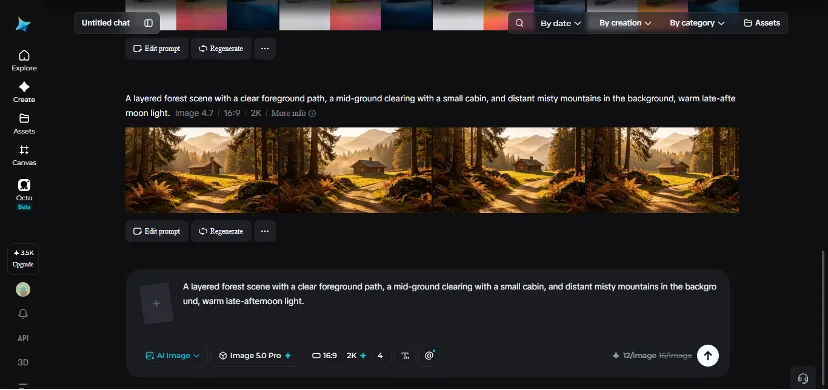Click the page vertical scrollbar
The image size is (828, 390).
(824, 317)
